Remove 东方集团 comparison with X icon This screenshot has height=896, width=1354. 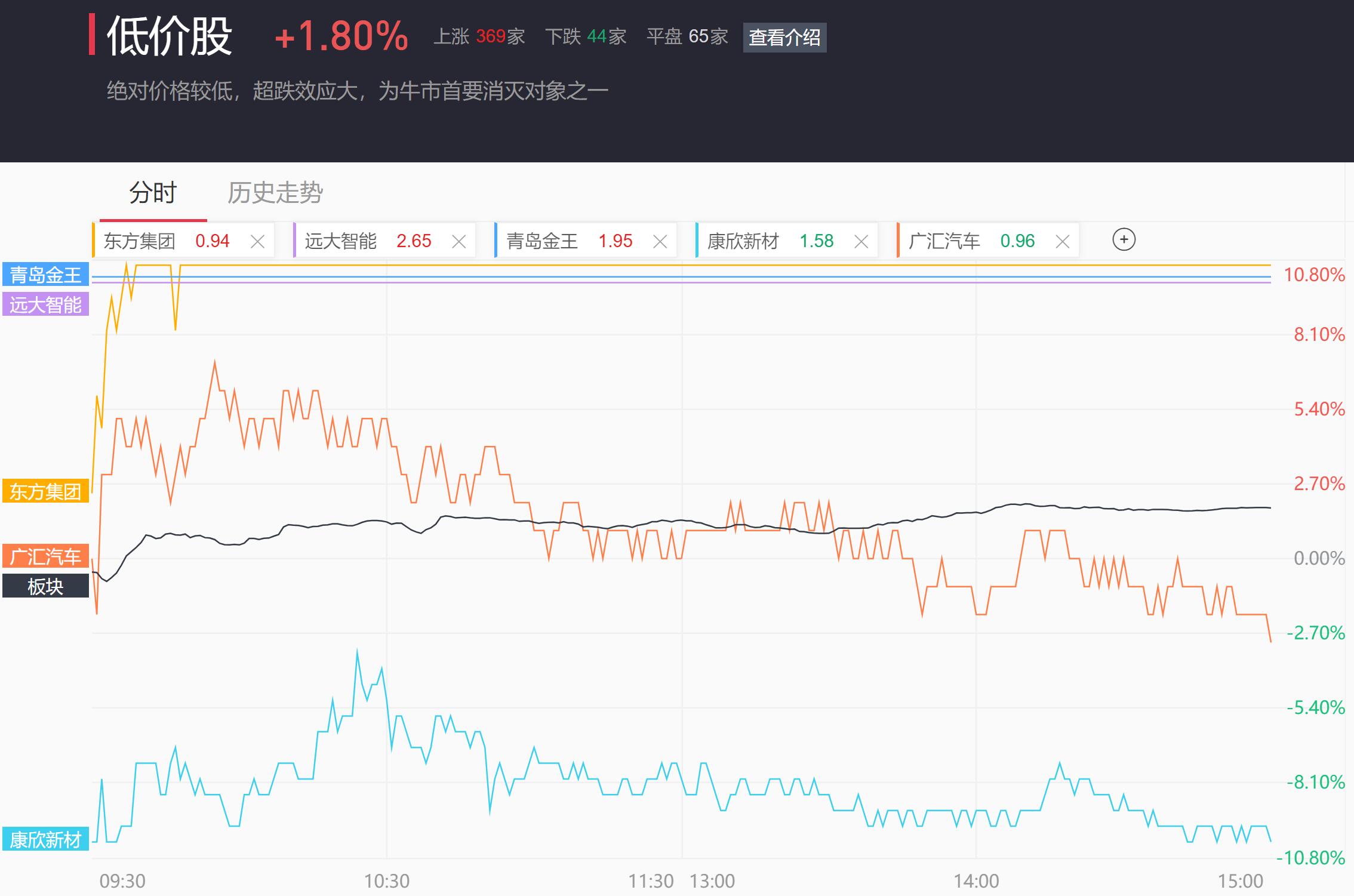coord(257,241)
